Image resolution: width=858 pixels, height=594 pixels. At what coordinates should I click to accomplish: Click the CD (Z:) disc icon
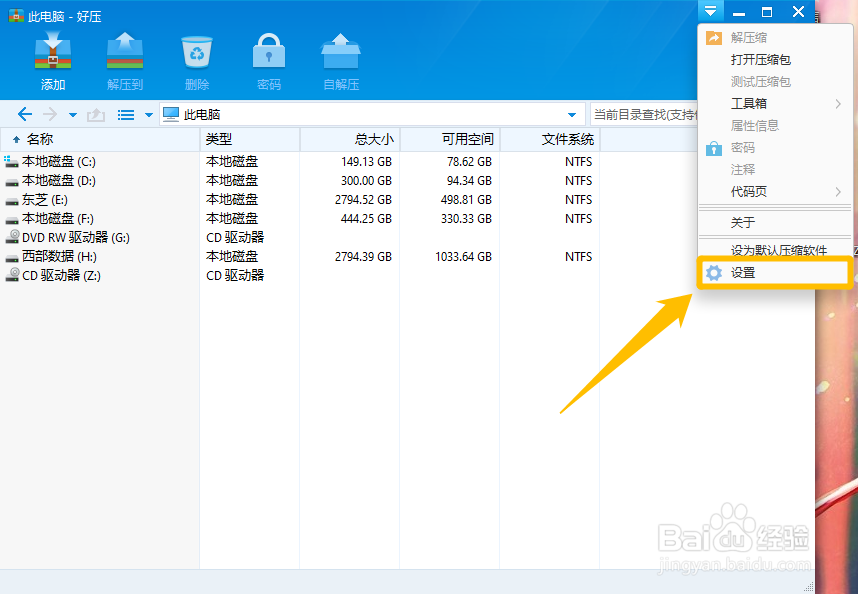point(12,275)
